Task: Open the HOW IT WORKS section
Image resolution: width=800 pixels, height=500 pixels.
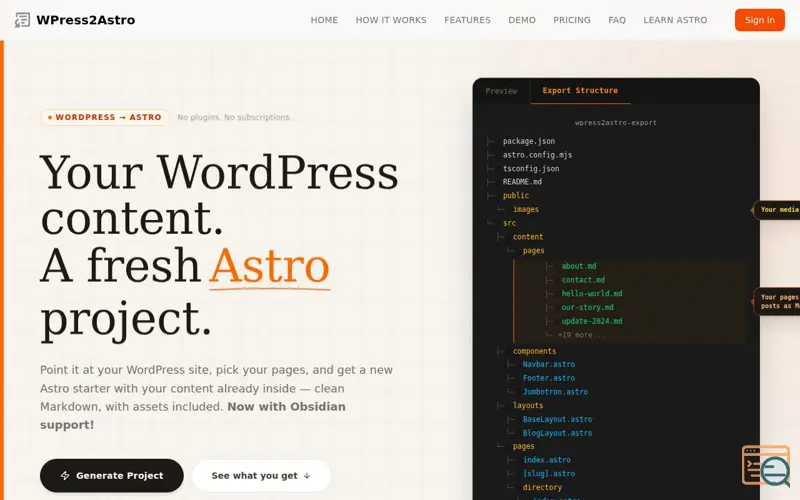Action: pos(391,20)
